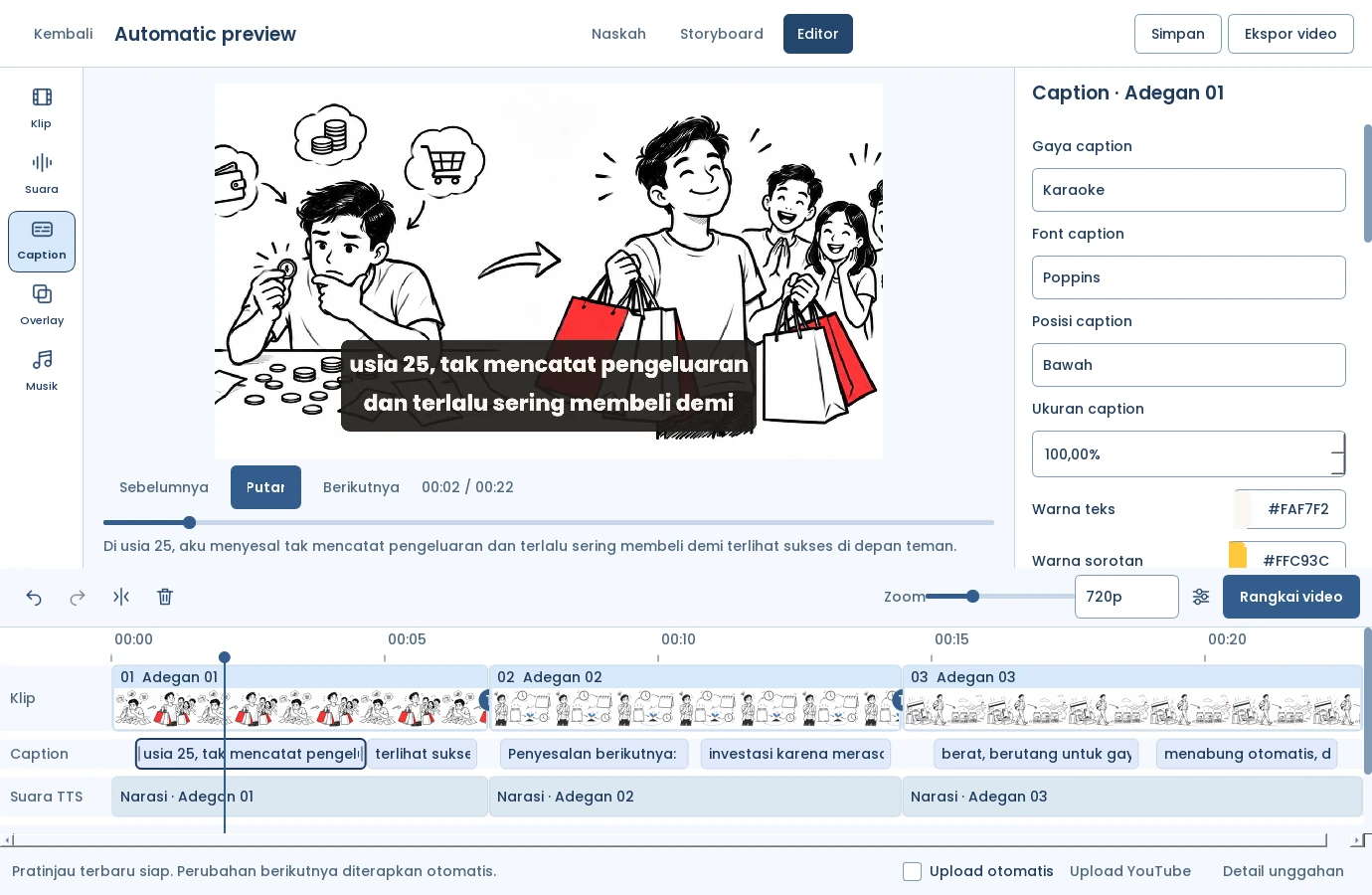Go to Berikutnya scene
The image size is (1372, 895).
coord(361,487)
